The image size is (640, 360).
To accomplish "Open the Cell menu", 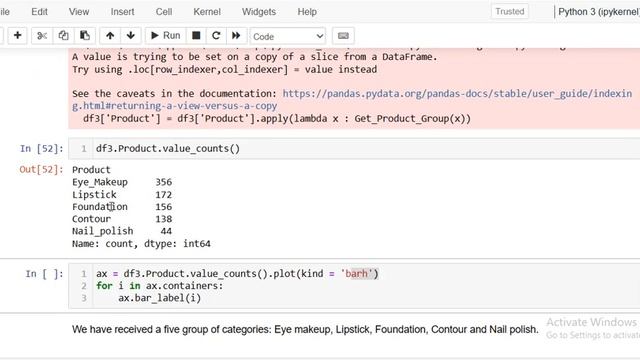I will point(164,12).
